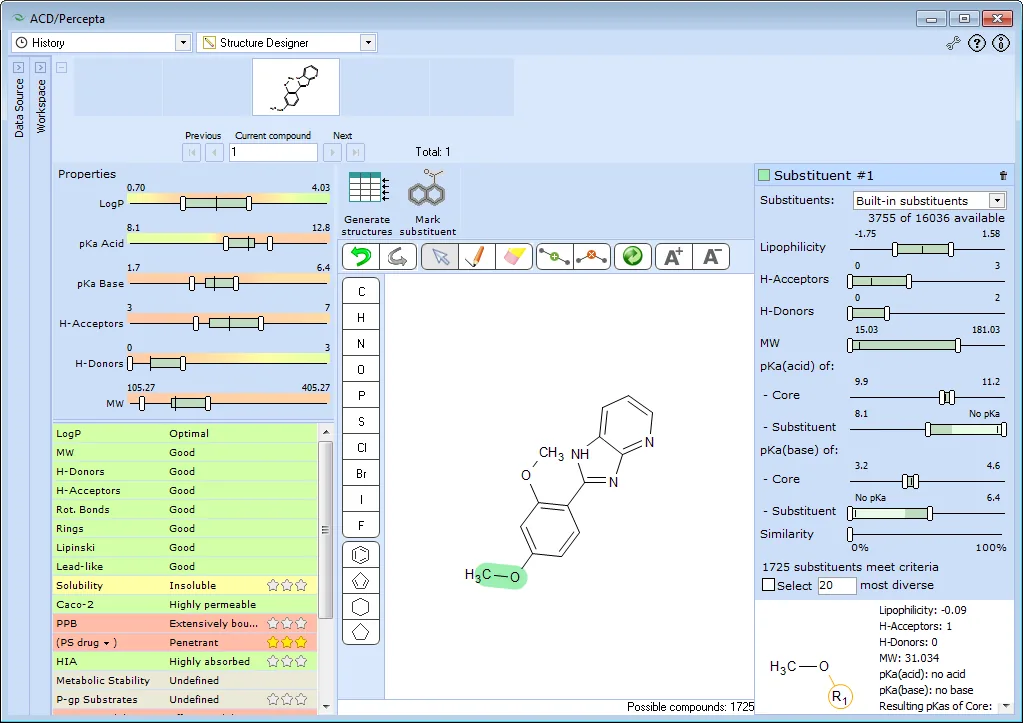
Task: Collapse the compound thumbnail strip toggle
Action: click(x=61, y=67)
